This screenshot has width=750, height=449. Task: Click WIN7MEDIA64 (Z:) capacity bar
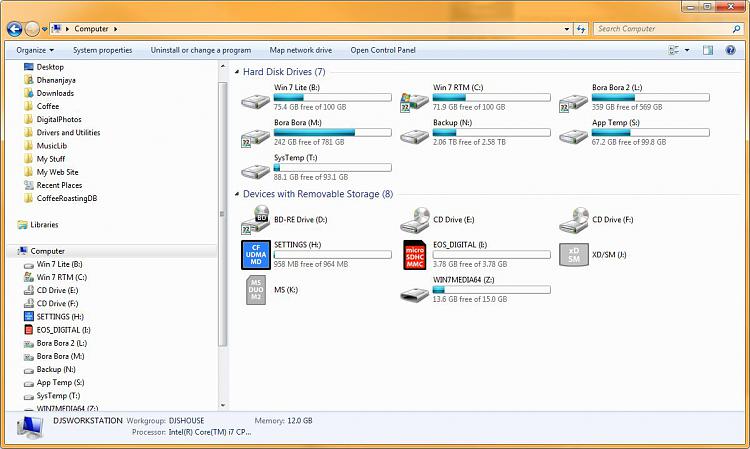(x=491, y=289)
